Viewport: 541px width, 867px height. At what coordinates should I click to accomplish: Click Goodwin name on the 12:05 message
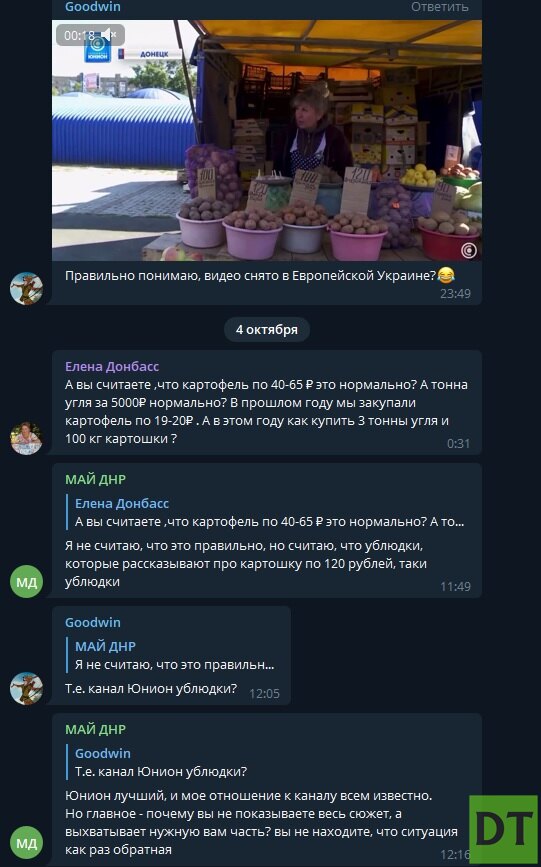click(x=93, y=622)
